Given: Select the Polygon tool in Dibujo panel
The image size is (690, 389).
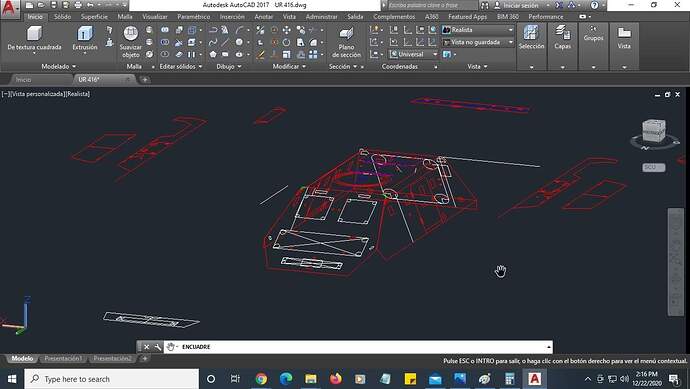Looking at the screenshot, I should (213, 55).
